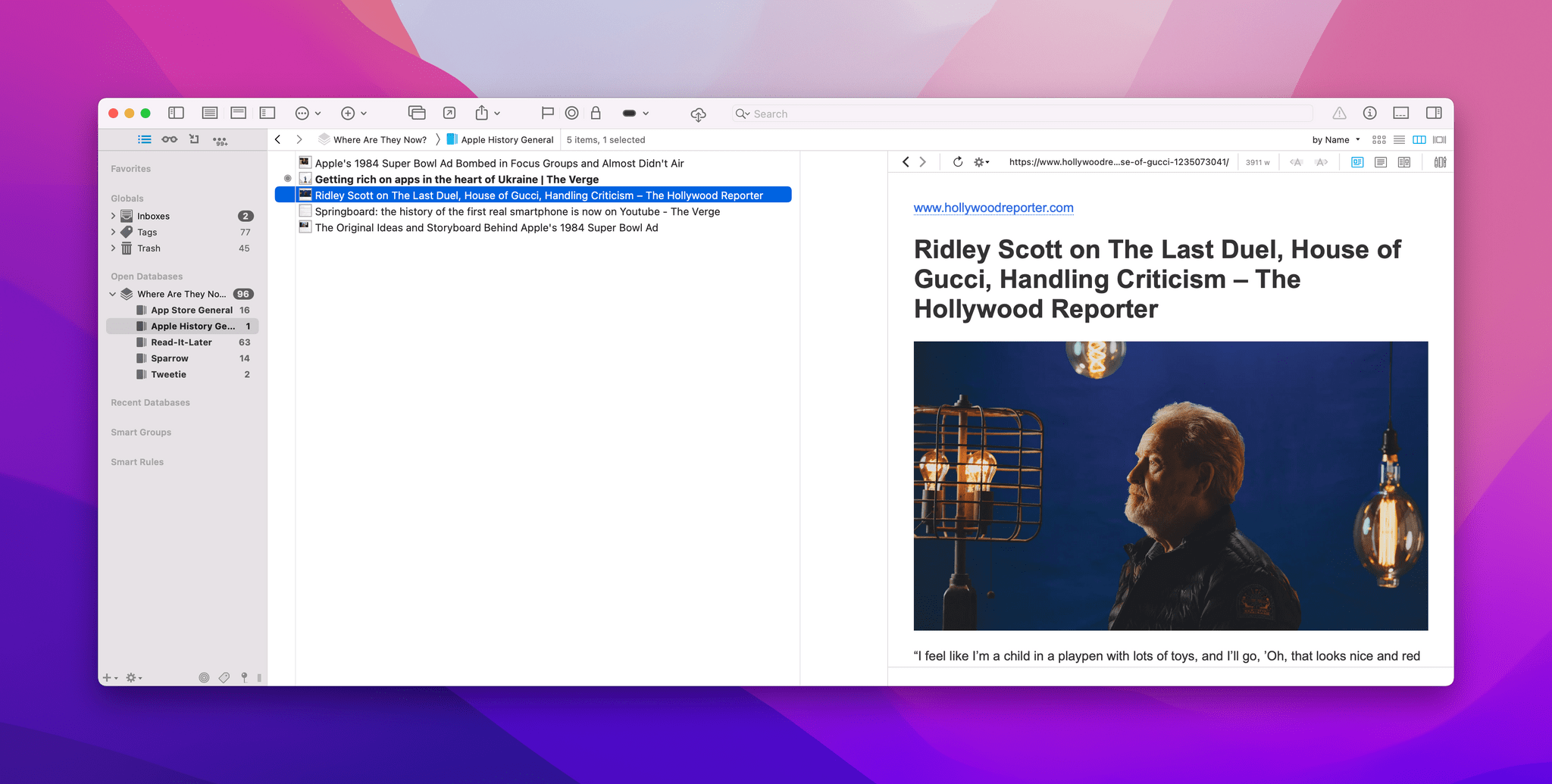Toggle unread dot beside Getting rich article

pos(288,179)
